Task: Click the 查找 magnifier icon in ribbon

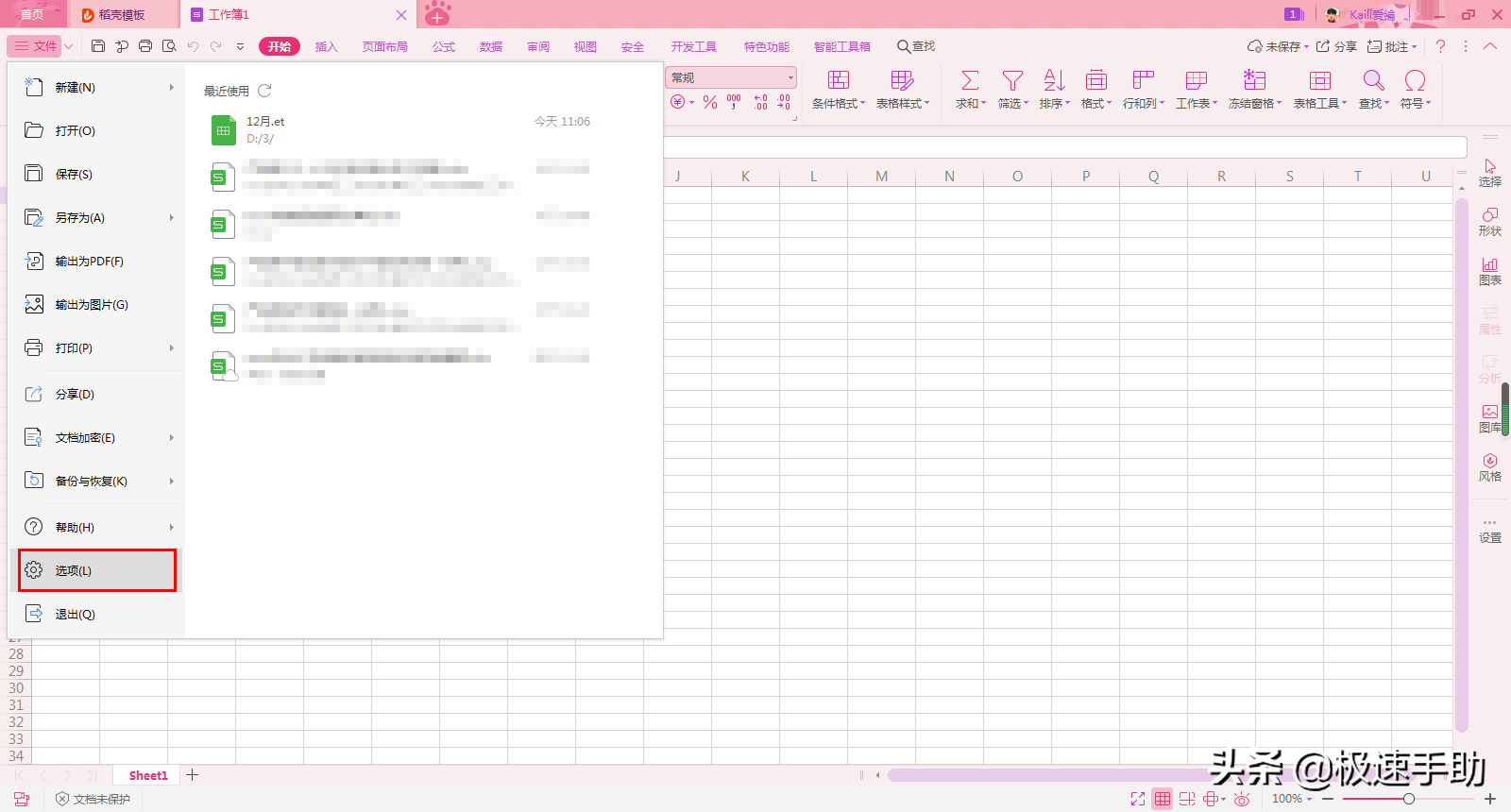Action: (1373, 81)
